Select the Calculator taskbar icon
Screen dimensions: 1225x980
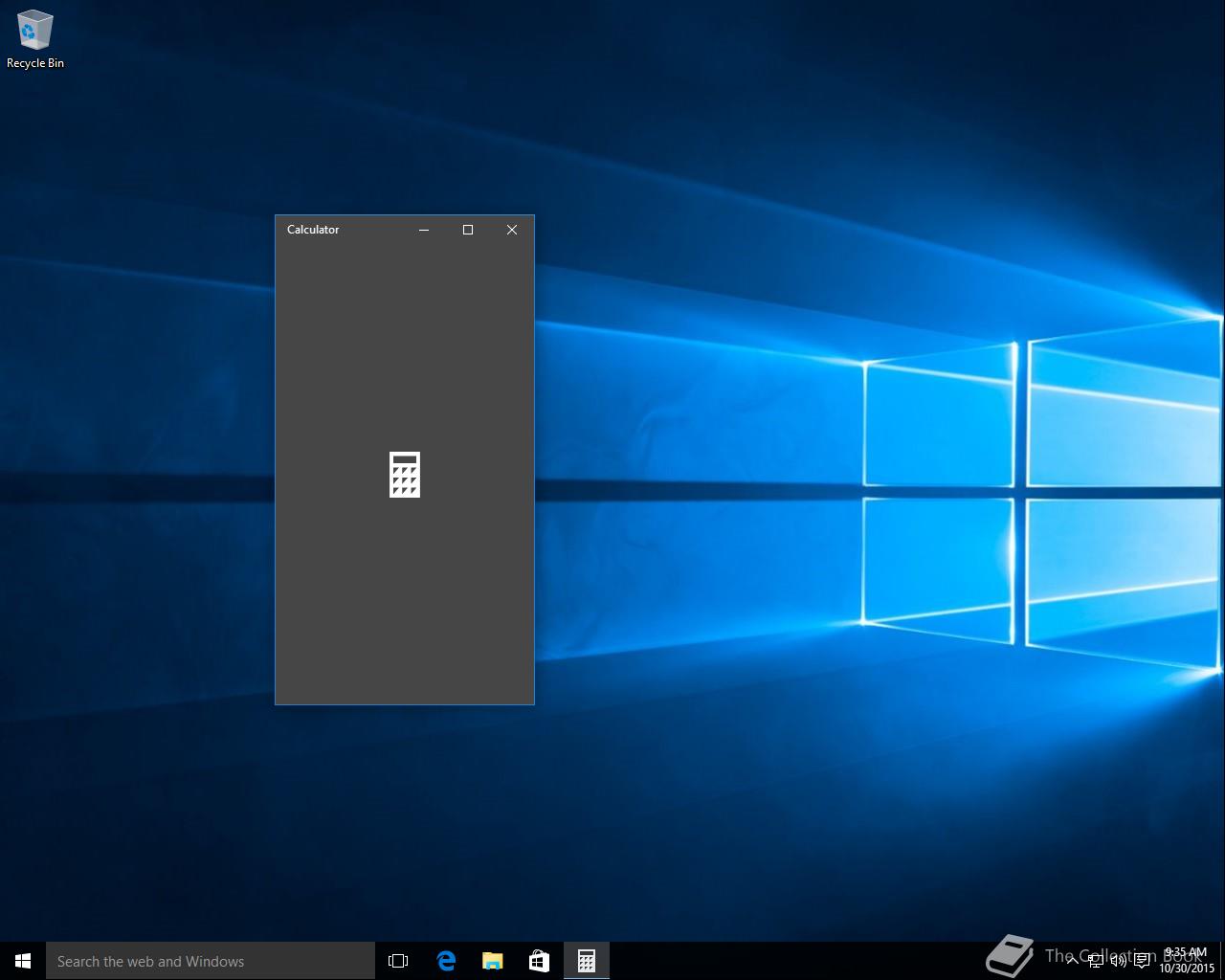(x=587, y=961)
